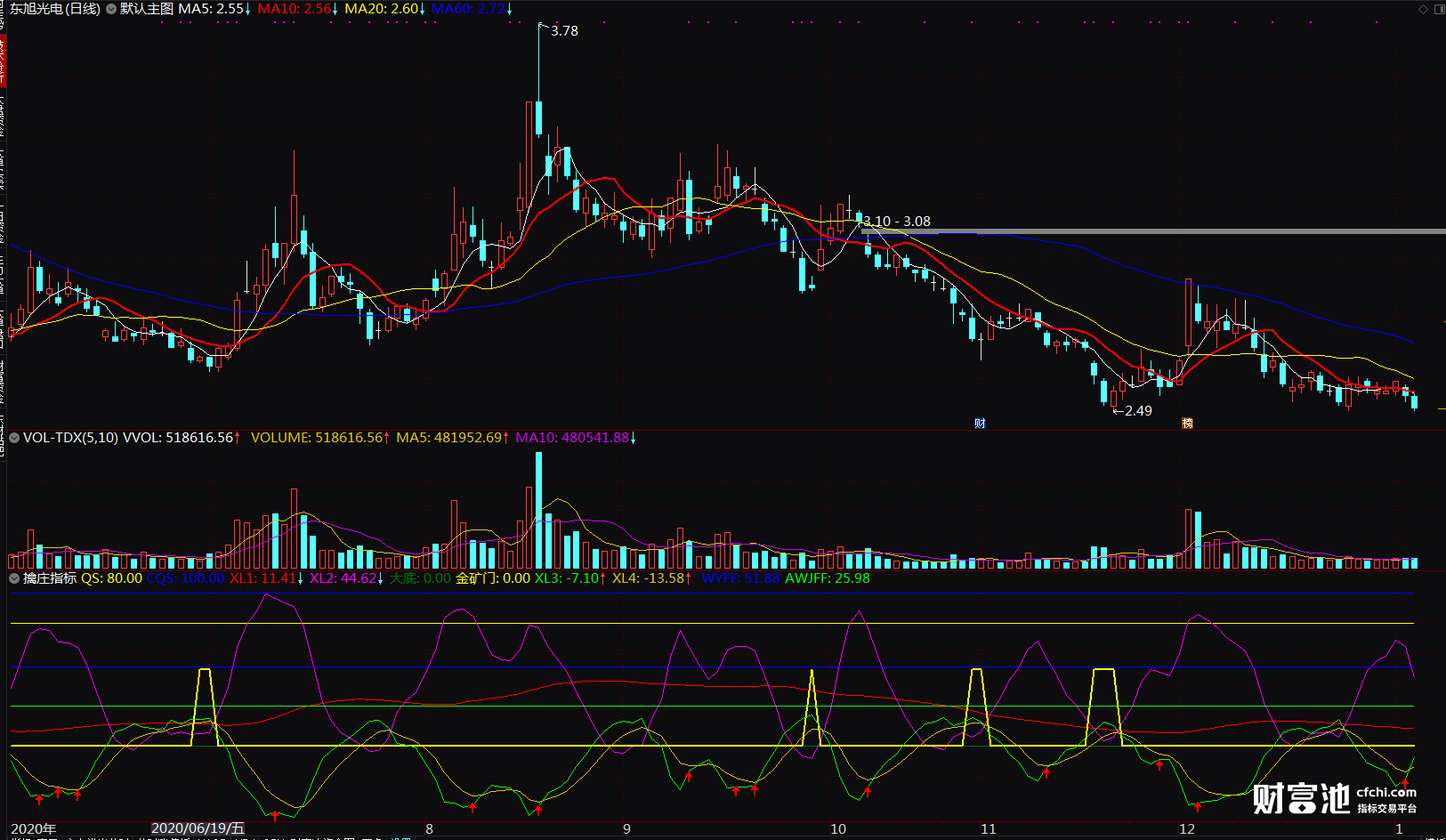Expand the VOL-TDX volume panel settings arrow
Screen dimensions: 1446x840
point(14,438)
